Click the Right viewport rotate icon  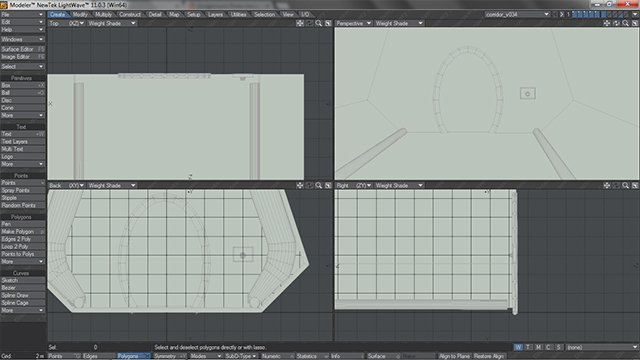point(616,185)
